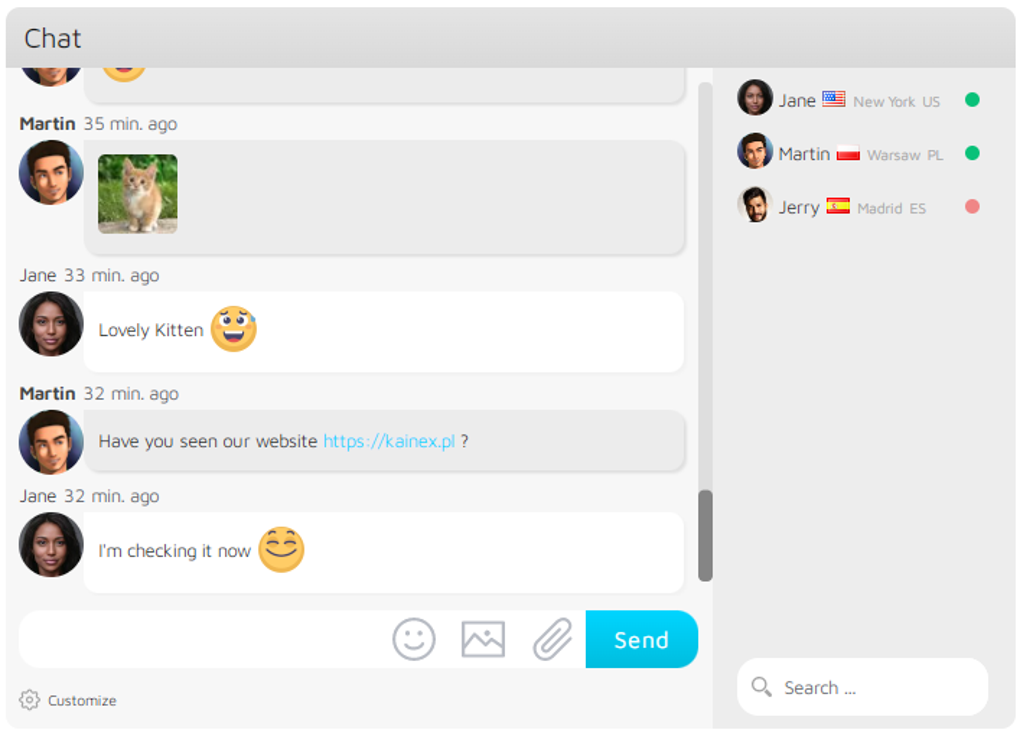Open the kitten photo thumbnail
This screenshot has width=1020, height=733.
point(137,194)
